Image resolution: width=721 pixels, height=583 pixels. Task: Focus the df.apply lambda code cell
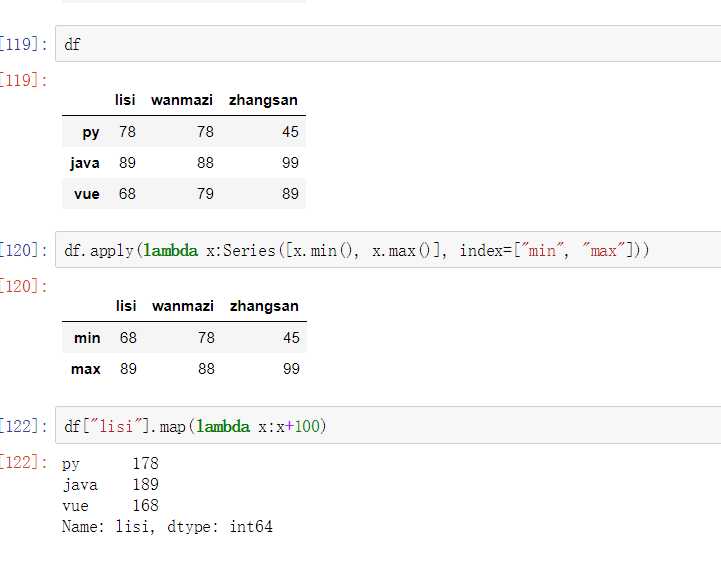coord(388,250)
